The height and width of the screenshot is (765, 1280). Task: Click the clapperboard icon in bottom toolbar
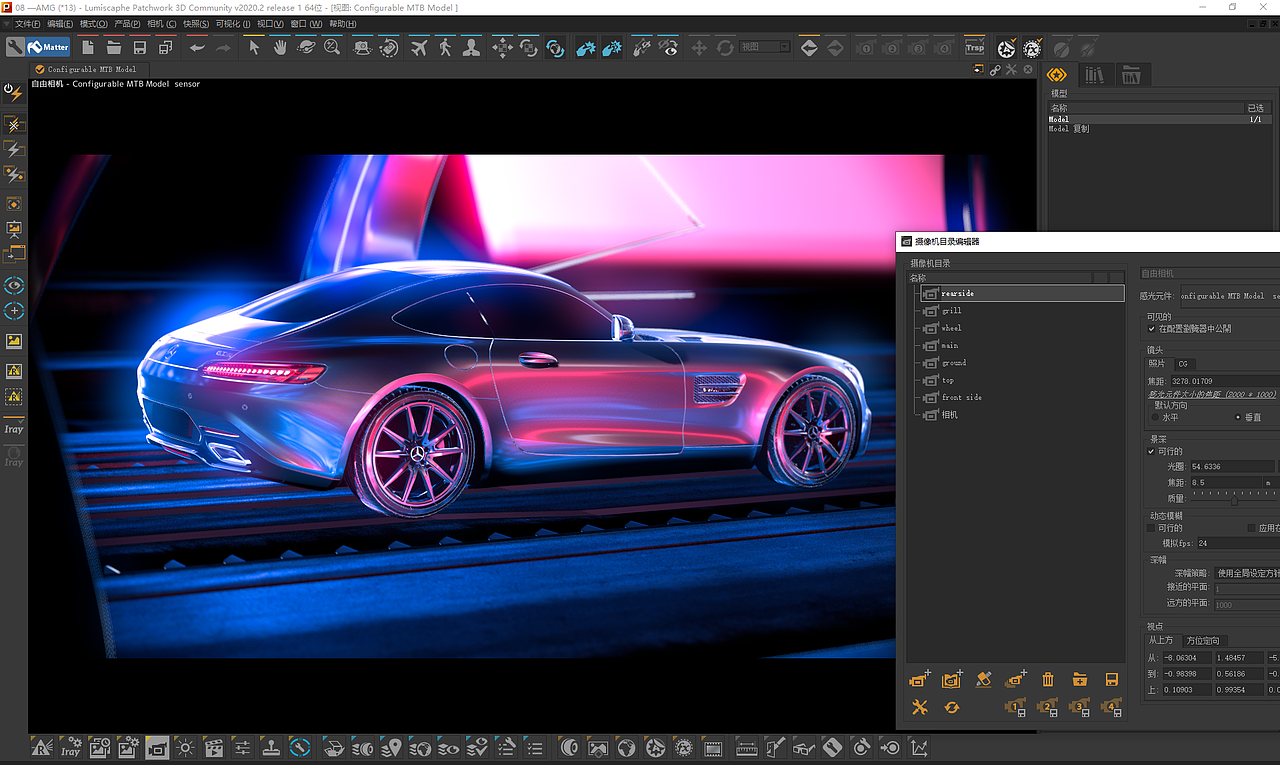point(213,747)
